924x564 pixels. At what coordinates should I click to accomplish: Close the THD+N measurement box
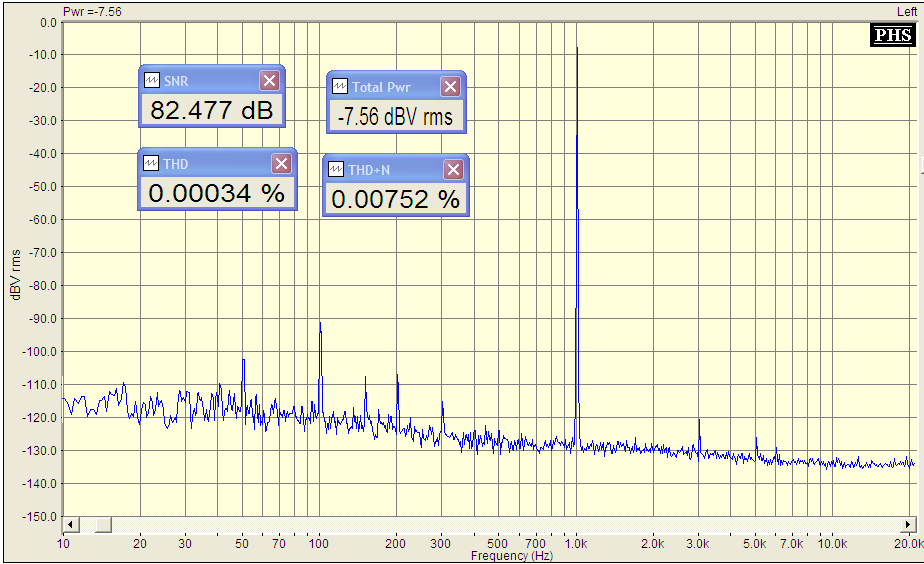point(453,170)
